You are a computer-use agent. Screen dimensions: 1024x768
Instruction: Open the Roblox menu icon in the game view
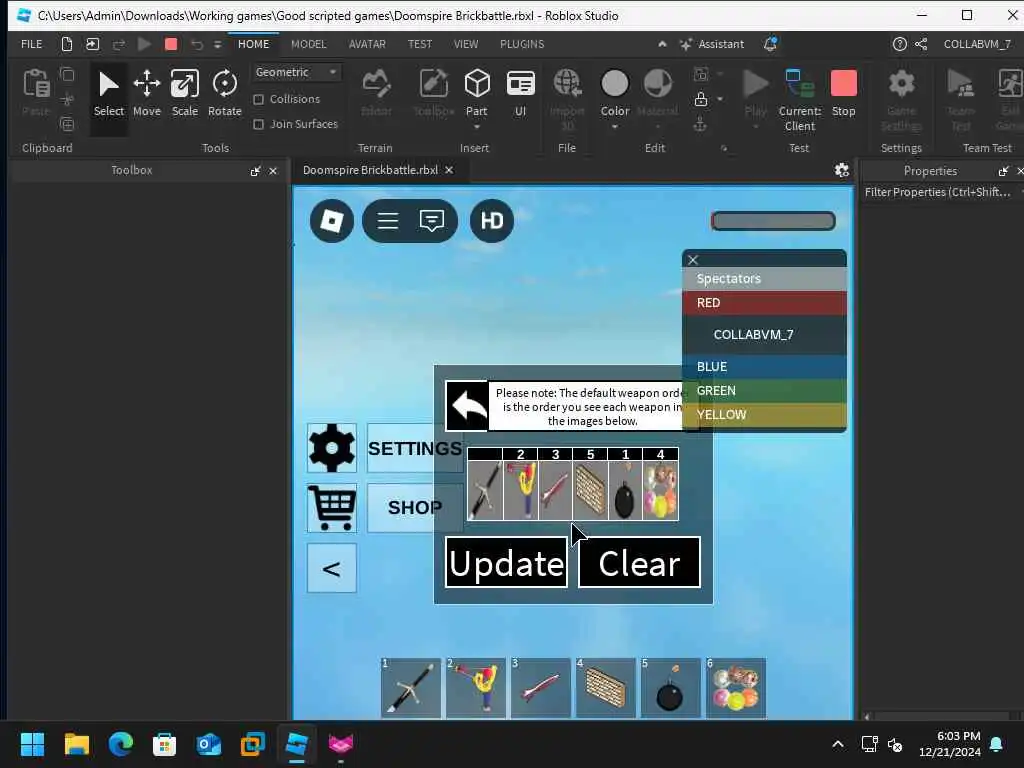tap(332, 221)
